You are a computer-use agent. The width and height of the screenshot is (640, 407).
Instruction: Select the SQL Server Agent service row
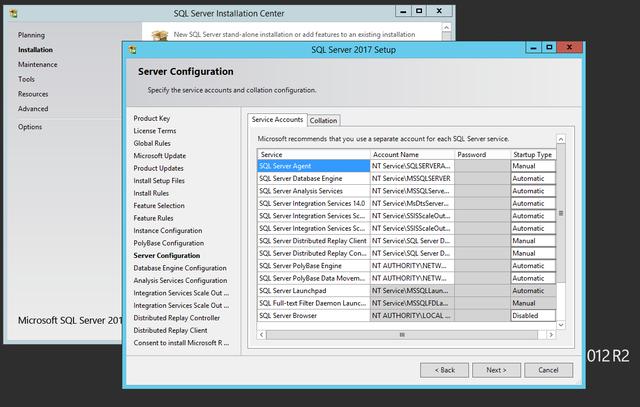[313, 166]
